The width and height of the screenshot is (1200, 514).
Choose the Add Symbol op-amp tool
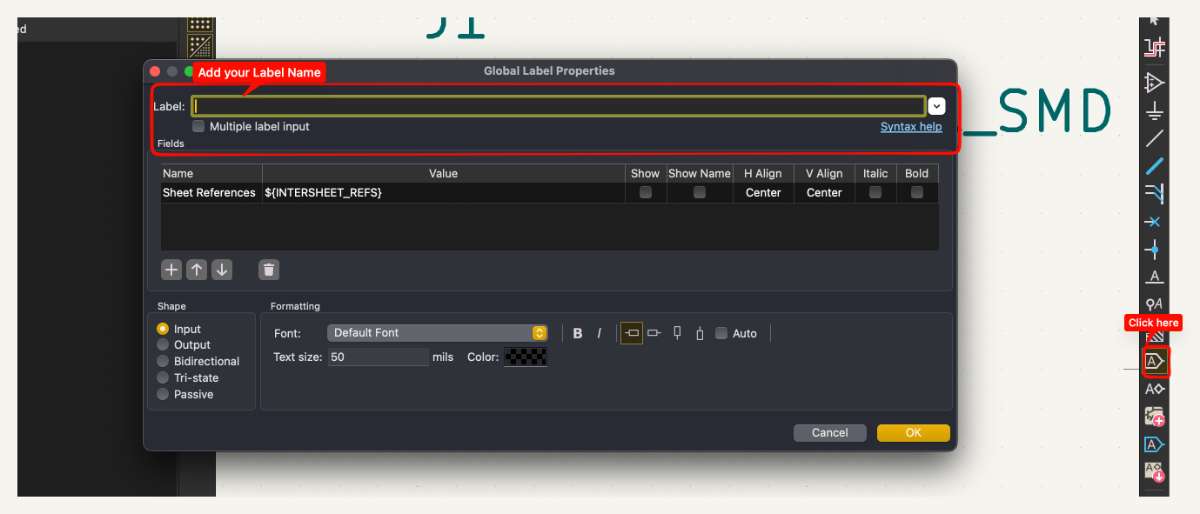[x=1155, y=82]
